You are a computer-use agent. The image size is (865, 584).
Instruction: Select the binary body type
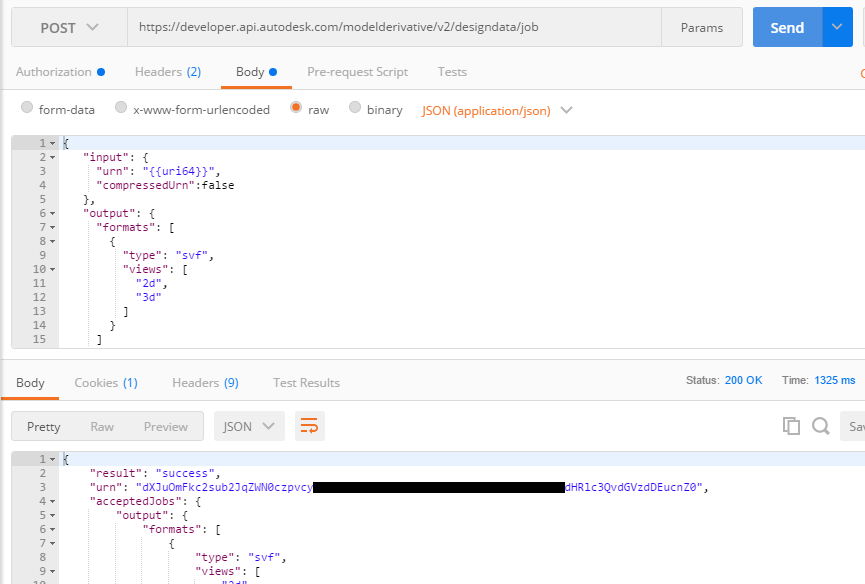(355, 108)
